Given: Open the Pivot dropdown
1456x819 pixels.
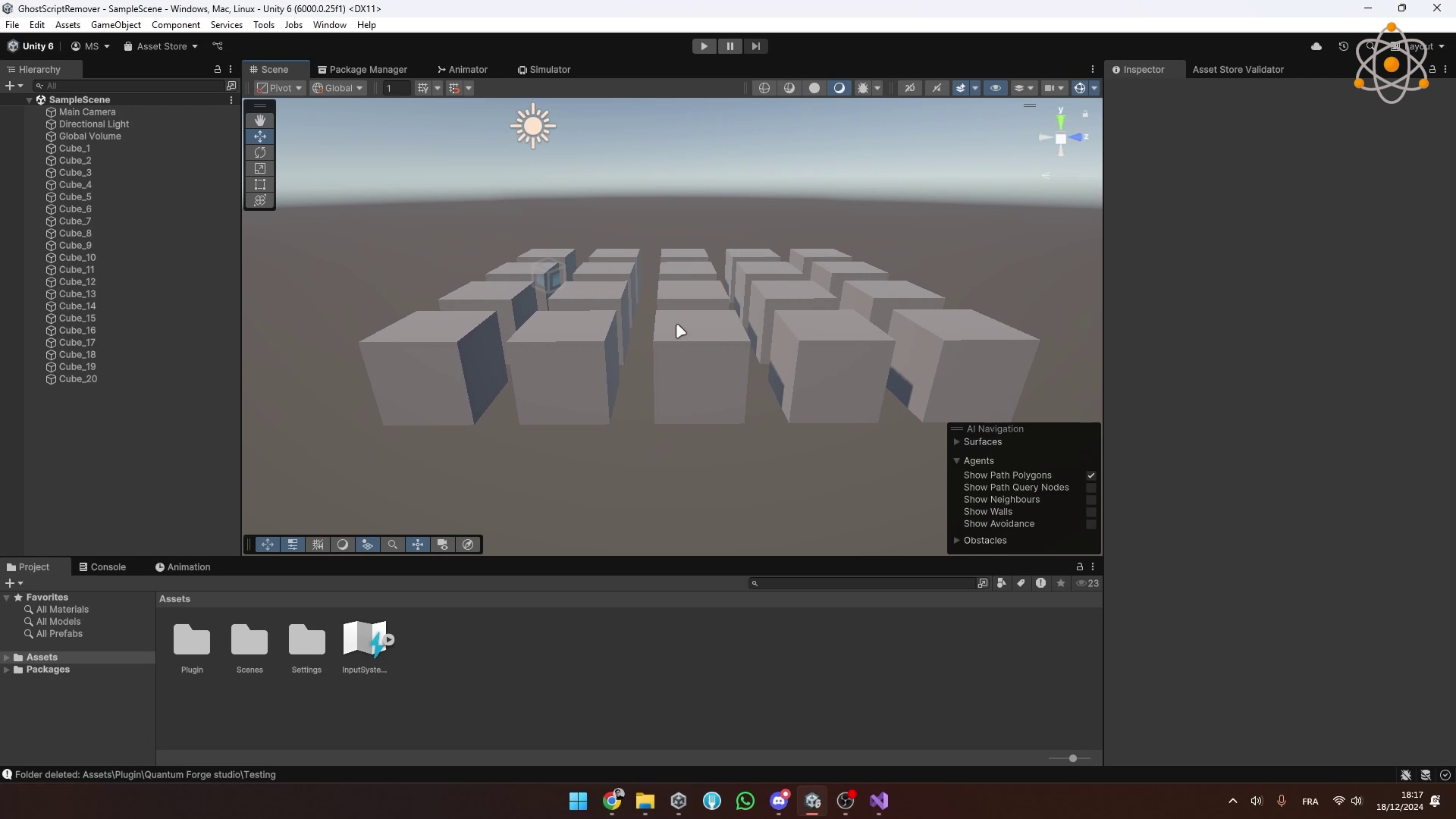Looking at the screenshot, I should [280, 88].
